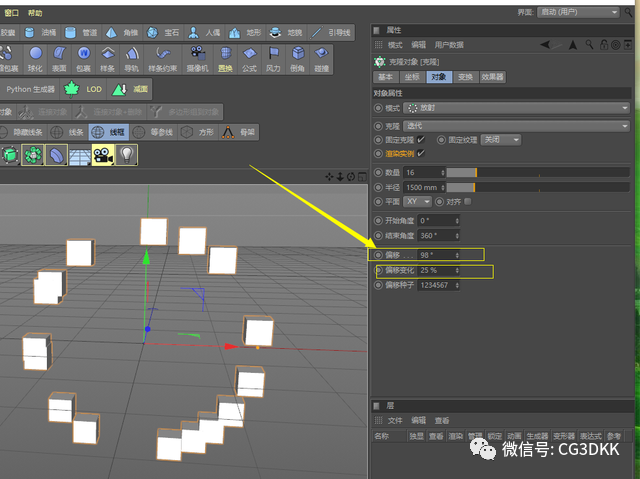Add a Gem (宝石) primitive object

point(163,33)
